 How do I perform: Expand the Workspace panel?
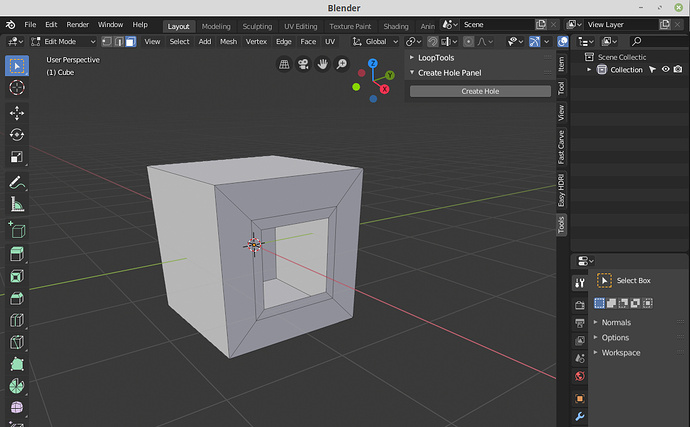[620, 353]
